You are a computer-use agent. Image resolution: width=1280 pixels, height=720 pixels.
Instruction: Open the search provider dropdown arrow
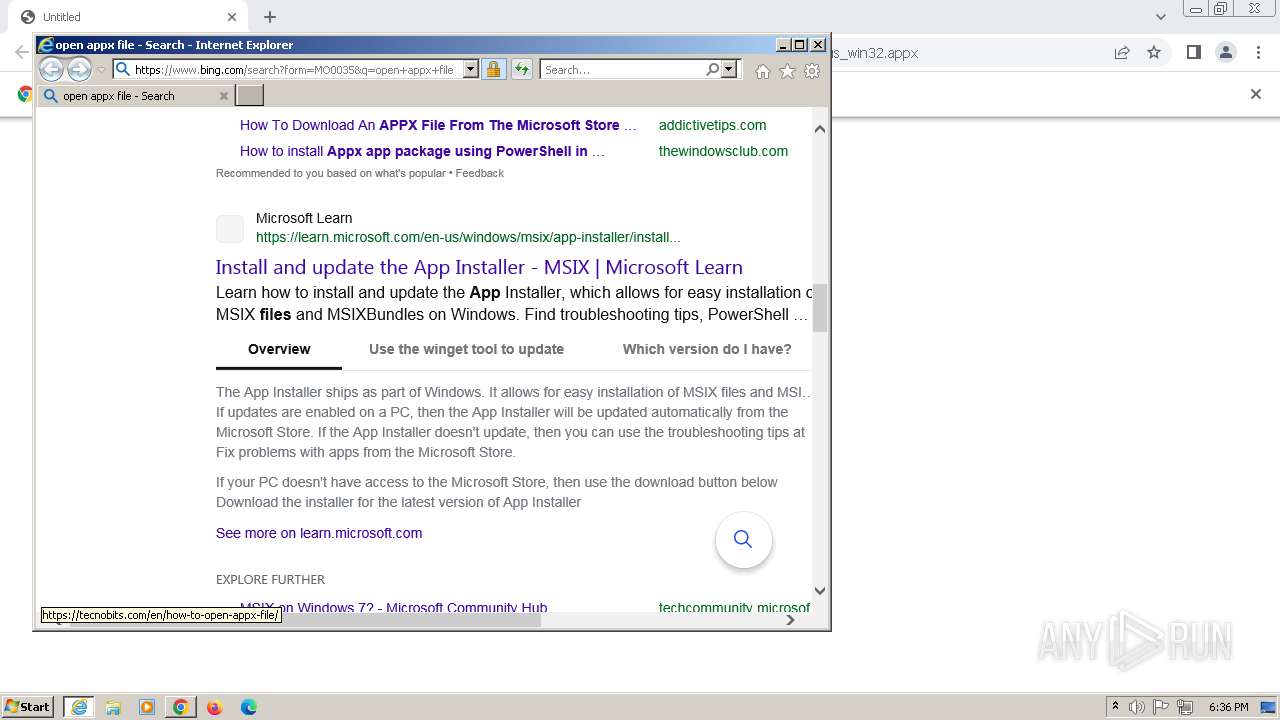click(729, 69)
